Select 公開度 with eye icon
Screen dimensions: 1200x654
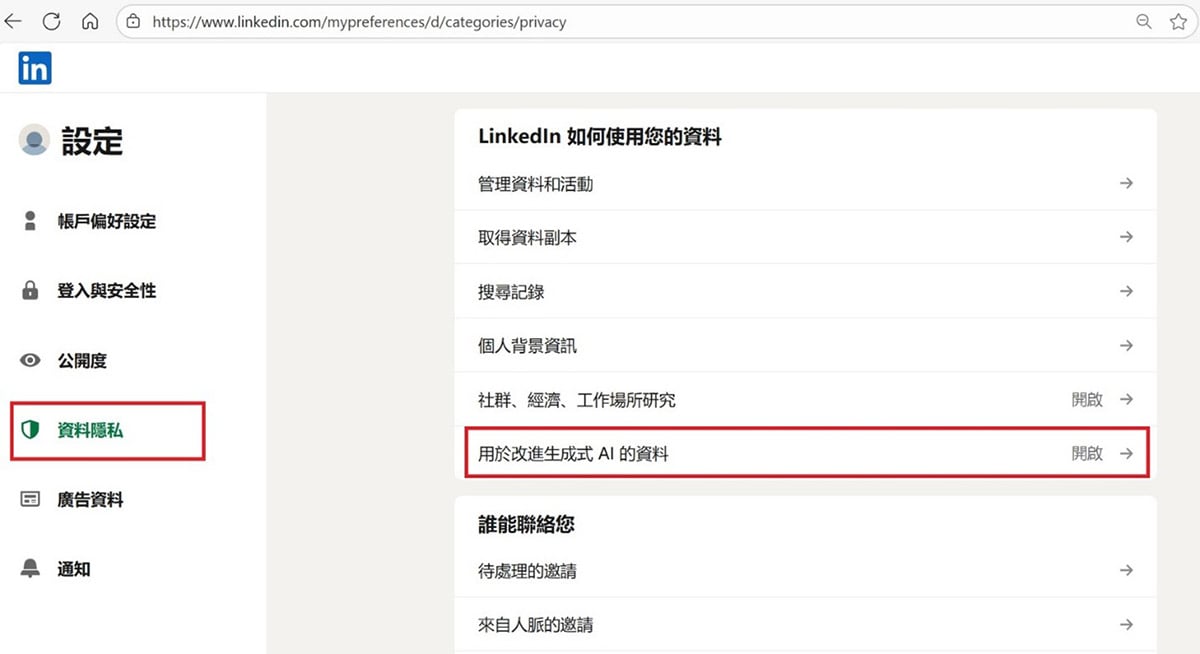point(81,361)
